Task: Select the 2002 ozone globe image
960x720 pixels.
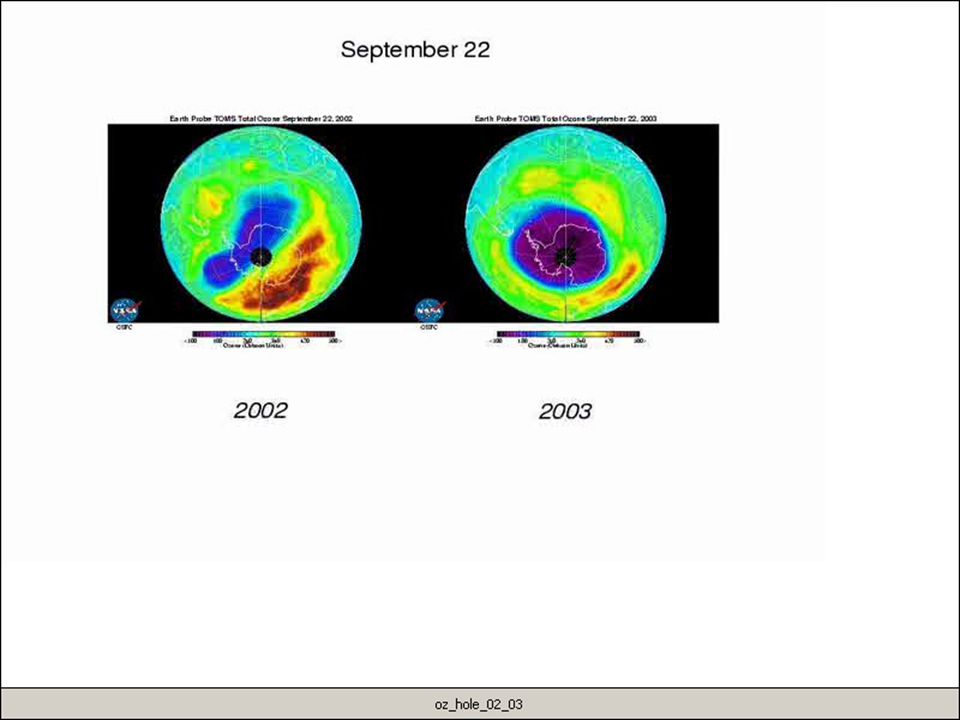Action: tap(261, 225)
